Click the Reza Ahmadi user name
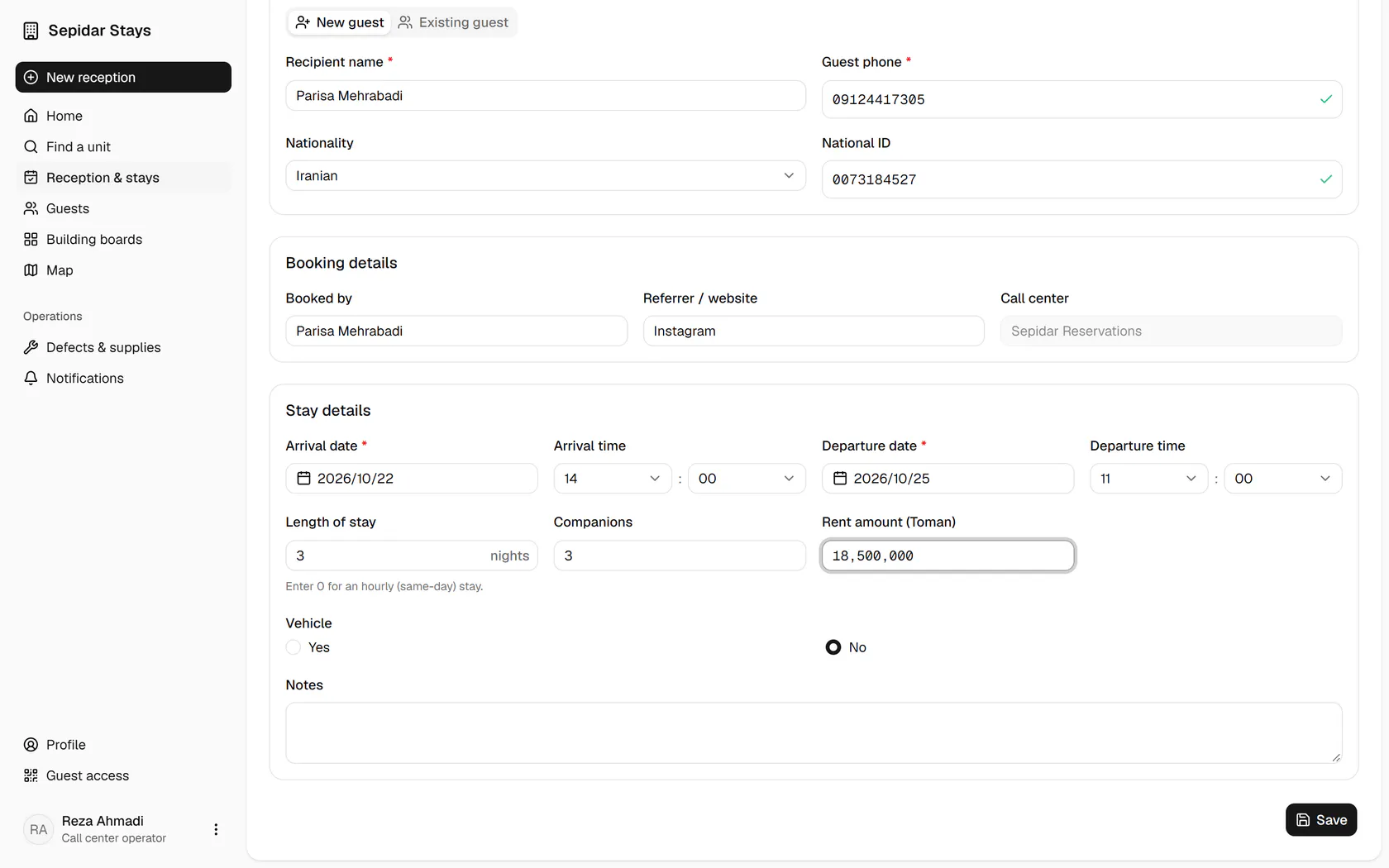This screenshot has height=868, width=1389. point(103,821)
